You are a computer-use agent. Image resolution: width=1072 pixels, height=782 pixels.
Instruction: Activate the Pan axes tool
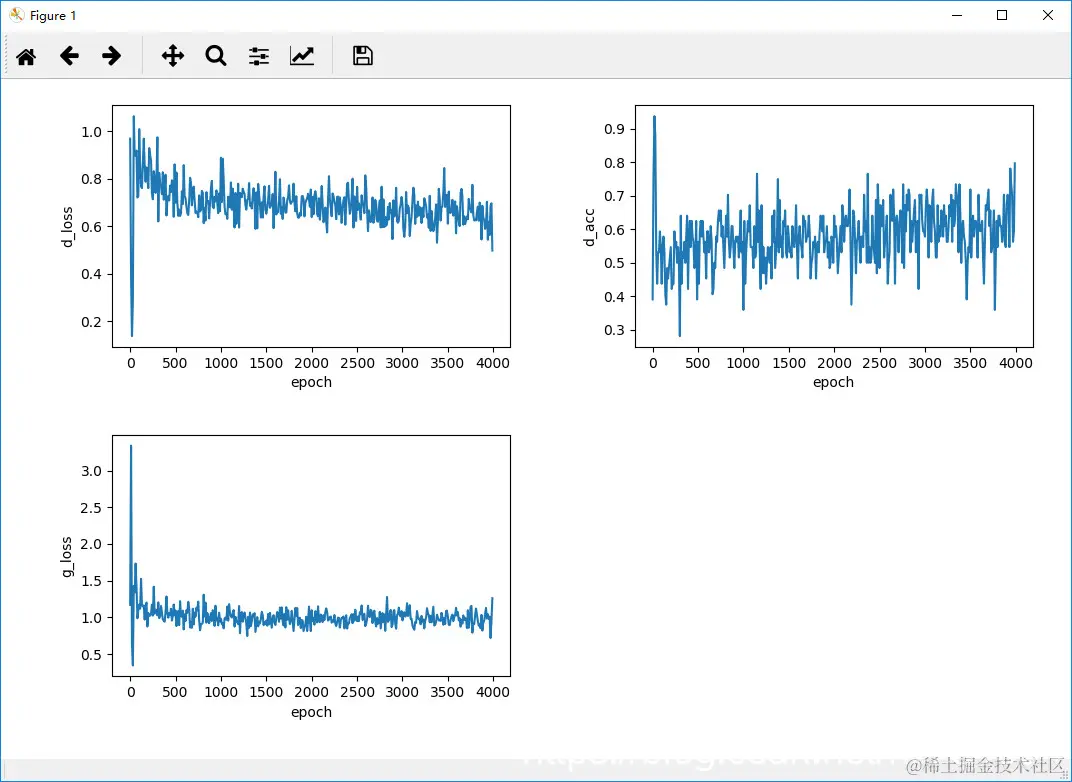(x=173, y=56)
